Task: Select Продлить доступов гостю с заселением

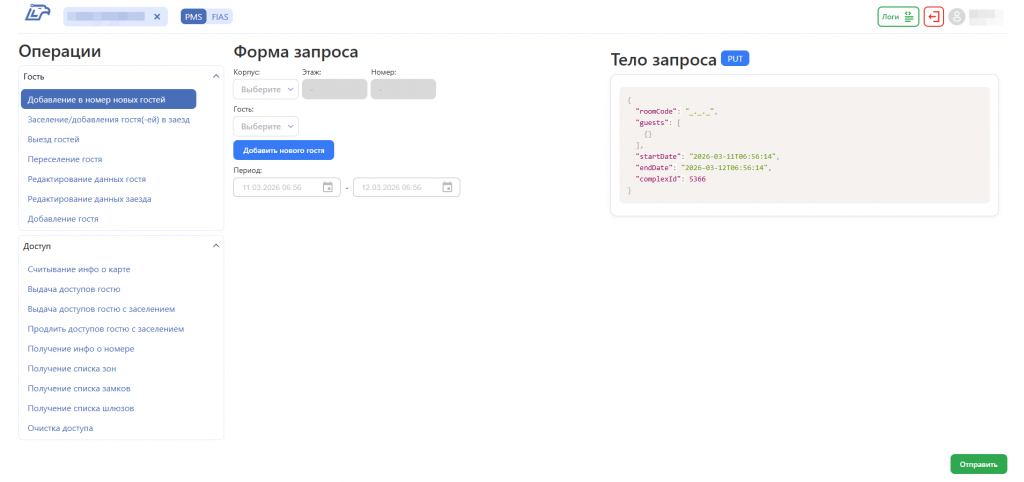Action: (106, 329)
